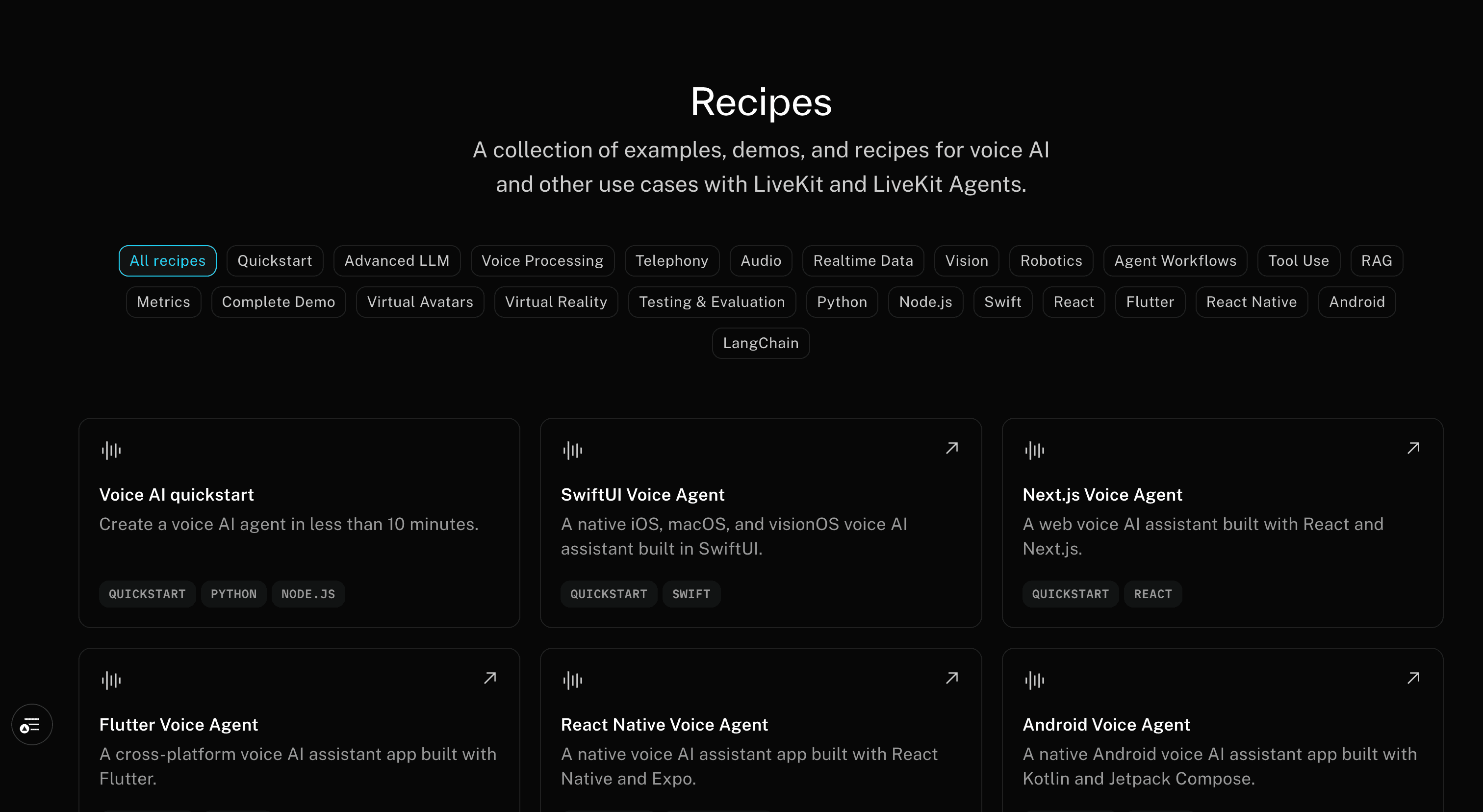Filter recipes by Tool Use

1299,261
